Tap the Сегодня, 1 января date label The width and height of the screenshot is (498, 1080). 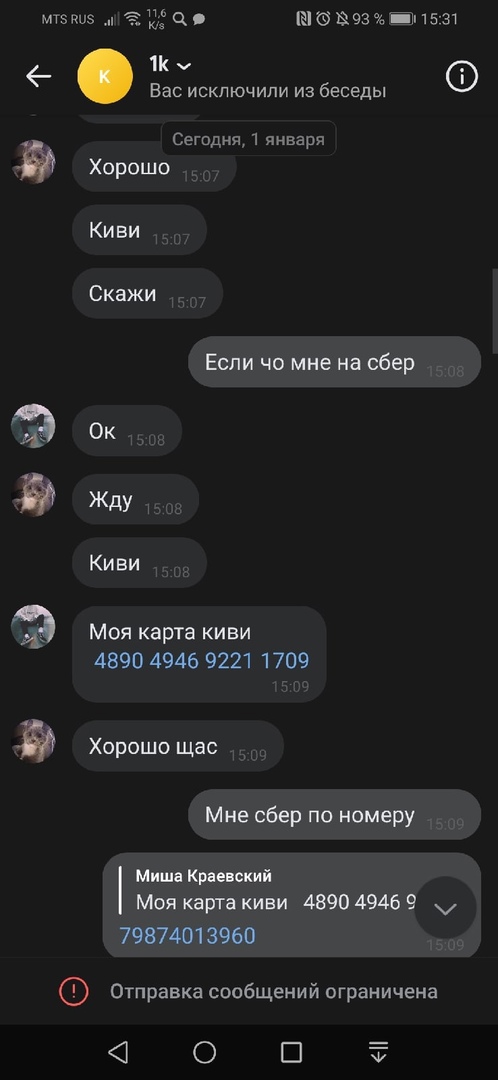248,138
